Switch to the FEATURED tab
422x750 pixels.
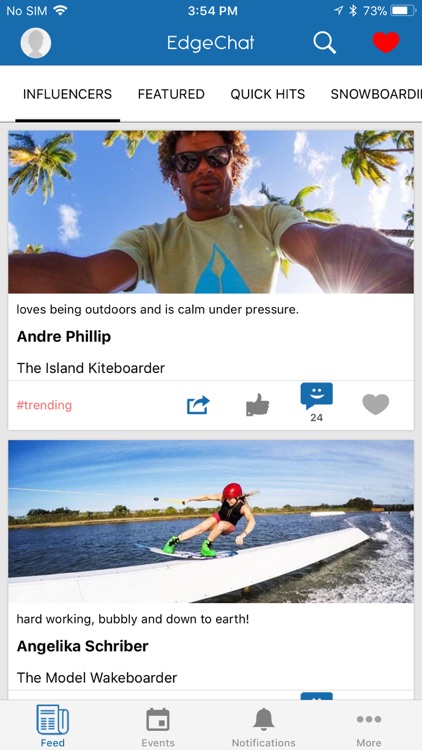coord(171,94)
